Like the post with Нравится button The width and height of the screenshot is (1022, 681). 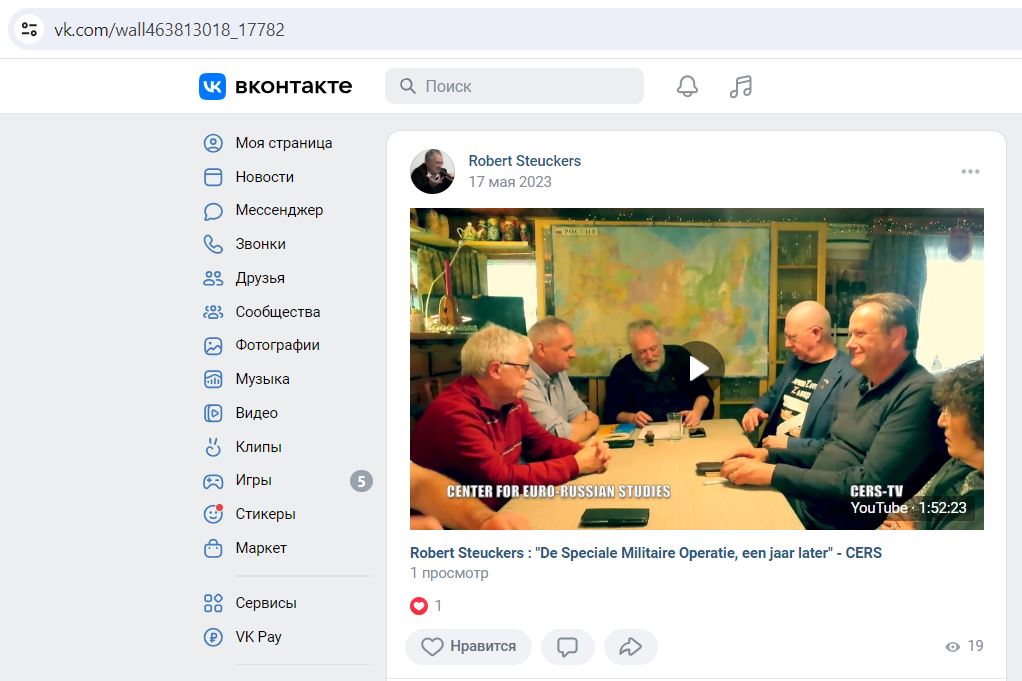[x=469, y=646]
